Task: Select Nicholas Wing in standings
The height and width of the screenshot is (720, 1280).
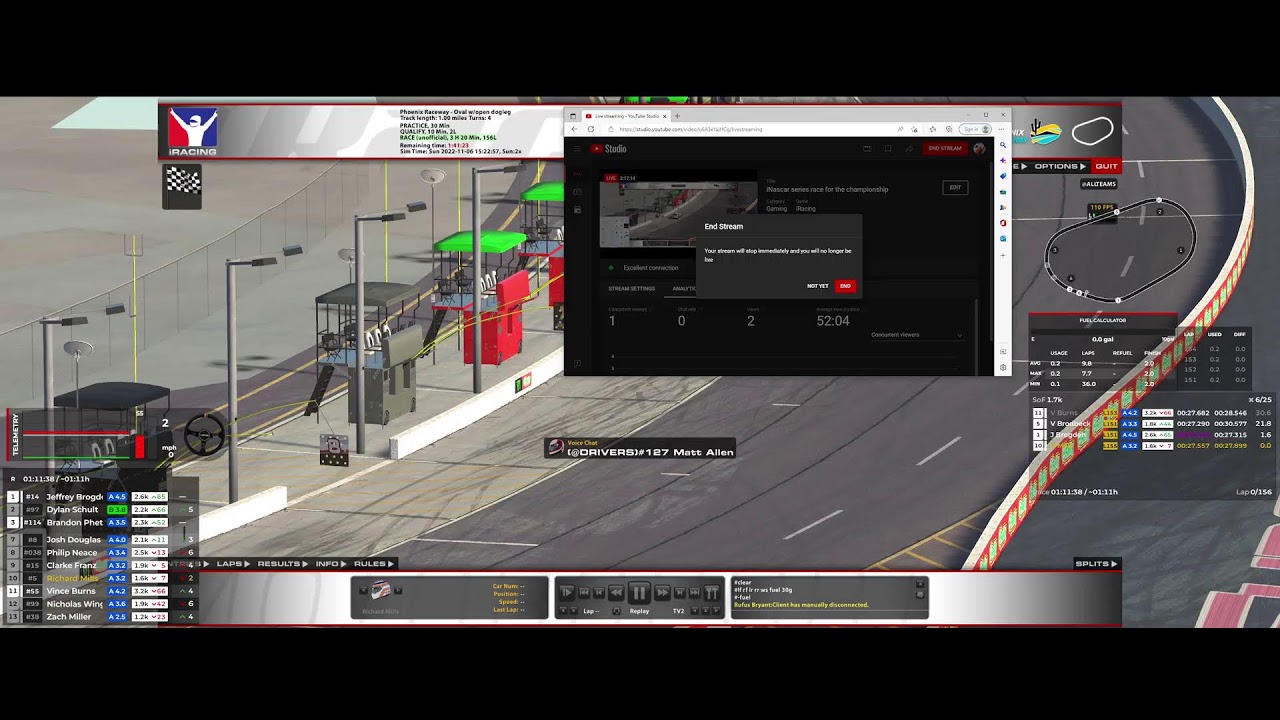Action: tap(75, 604)
